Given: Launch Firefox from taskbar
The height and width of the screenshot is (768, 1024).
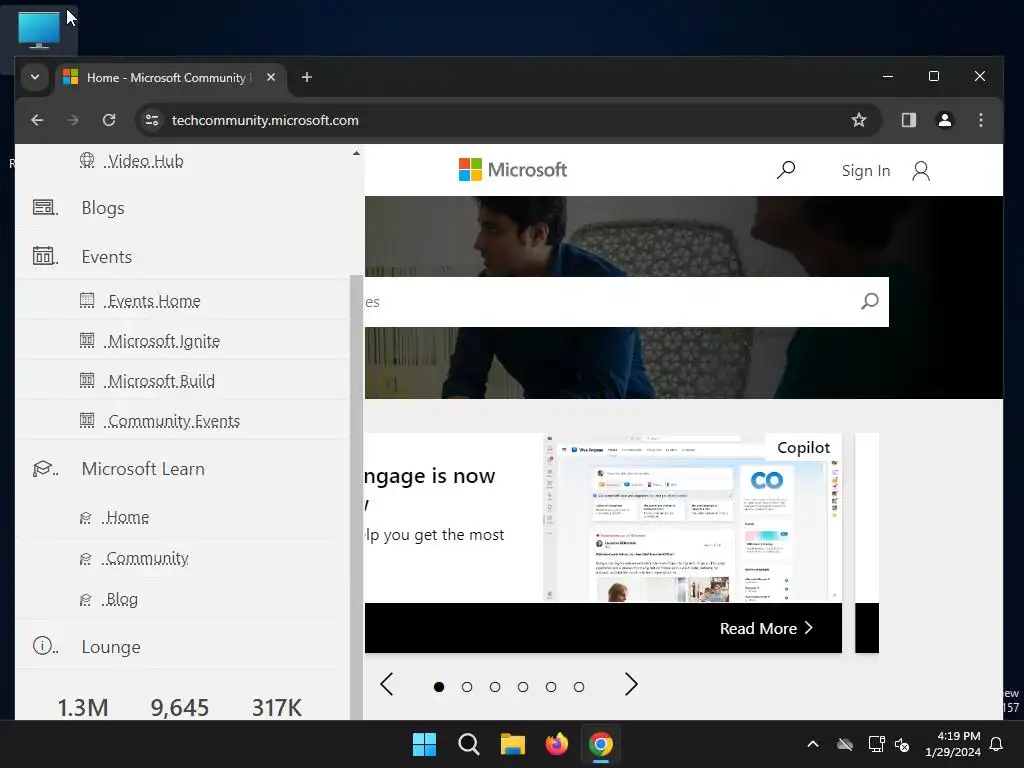Looking at the screenshot, I should 556,744.
